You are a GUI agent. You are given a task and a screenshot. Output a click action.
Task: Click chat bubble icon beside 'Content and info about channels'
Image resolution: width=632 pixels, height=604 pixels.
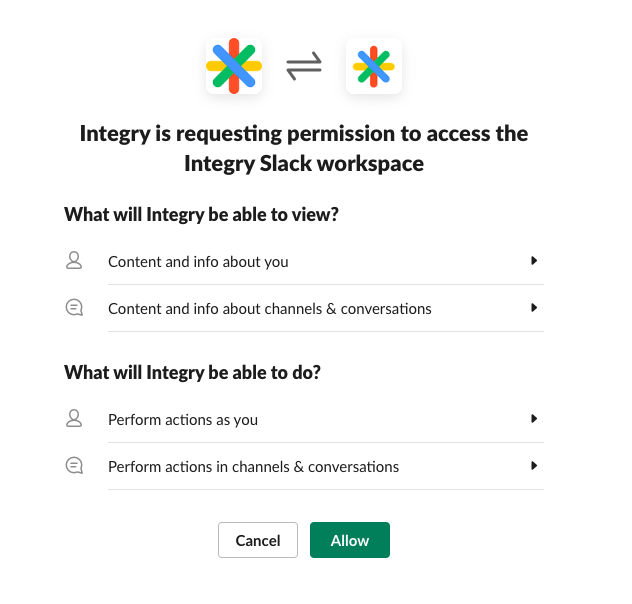coord(74,308)
